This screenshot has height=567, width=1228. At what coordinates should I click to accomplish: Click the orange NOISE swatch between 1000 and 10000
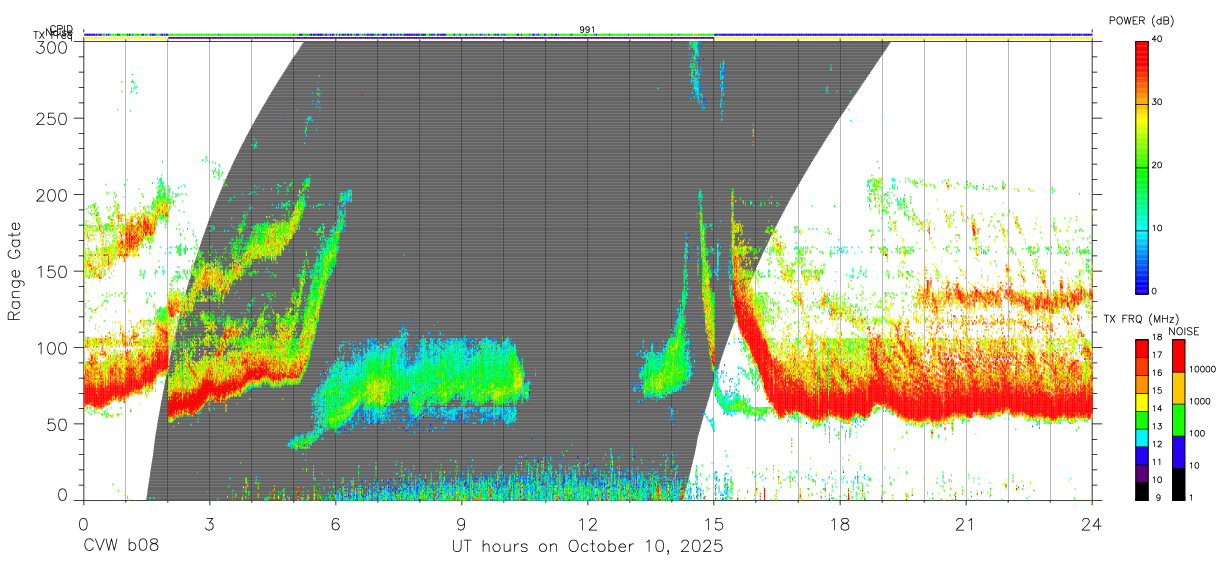(1178, 388)
